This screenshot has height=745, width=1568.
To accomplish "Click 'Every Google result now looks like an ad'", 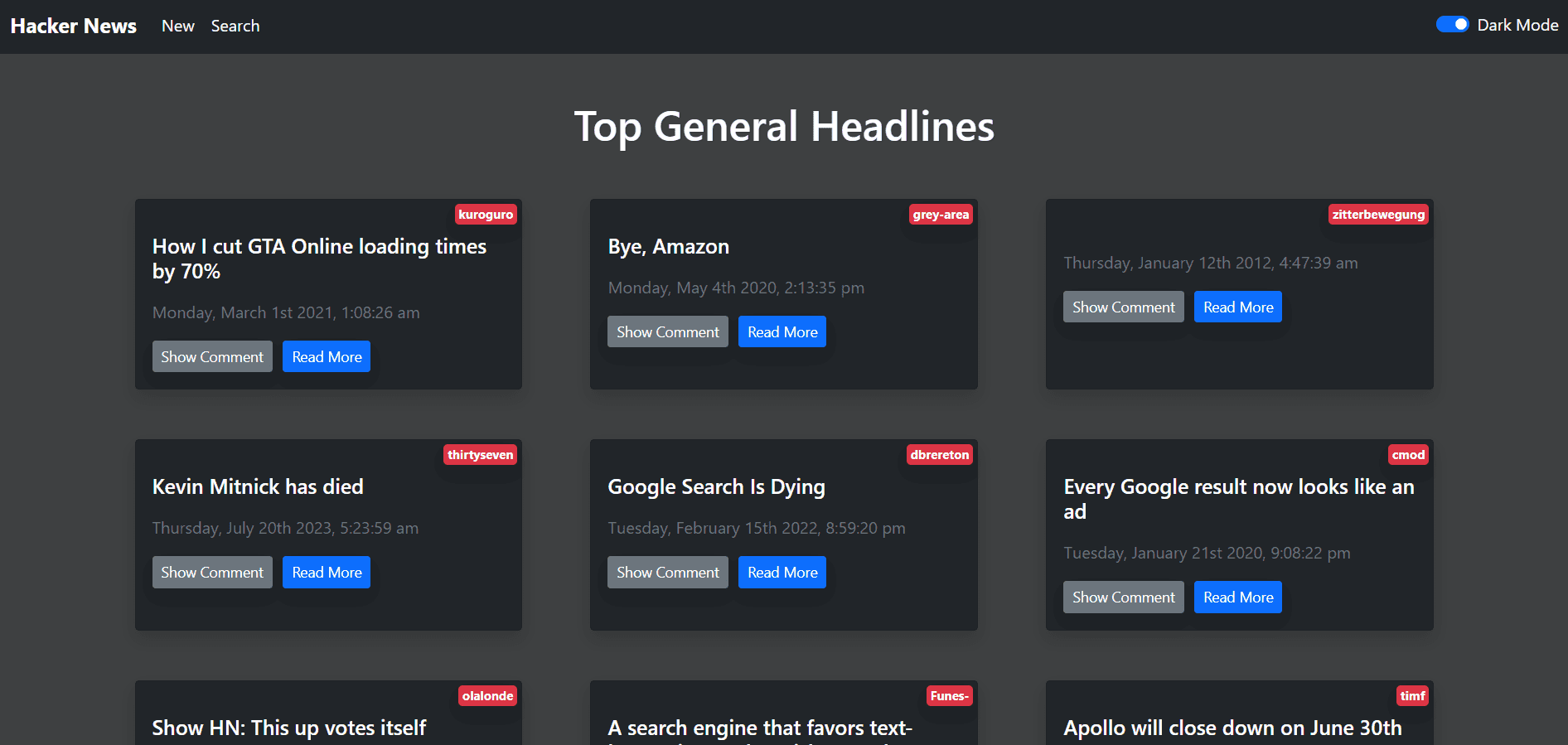I will pos(1239,499).
